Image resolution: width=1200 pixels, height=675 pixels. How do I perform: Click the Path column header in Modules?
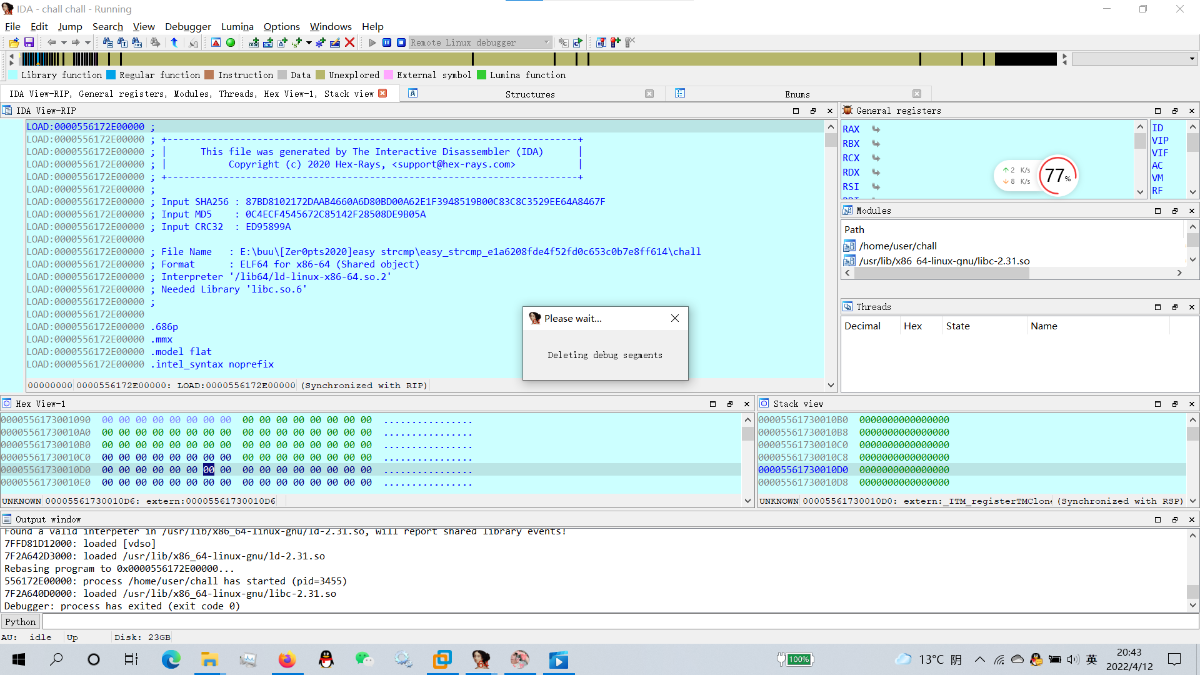[1013, 230]
